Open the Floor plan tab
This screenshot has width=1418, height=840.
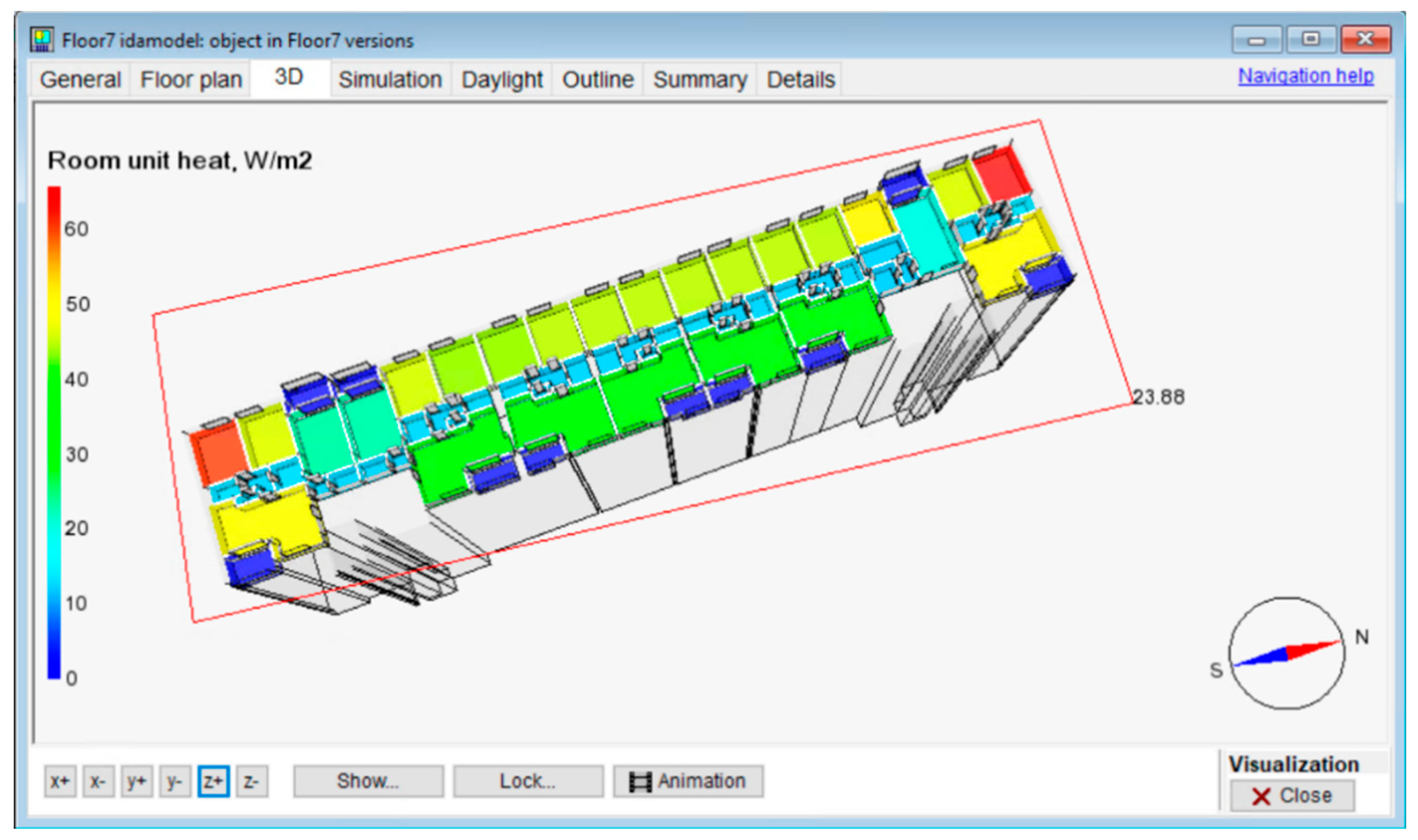[x=191, y=80]
